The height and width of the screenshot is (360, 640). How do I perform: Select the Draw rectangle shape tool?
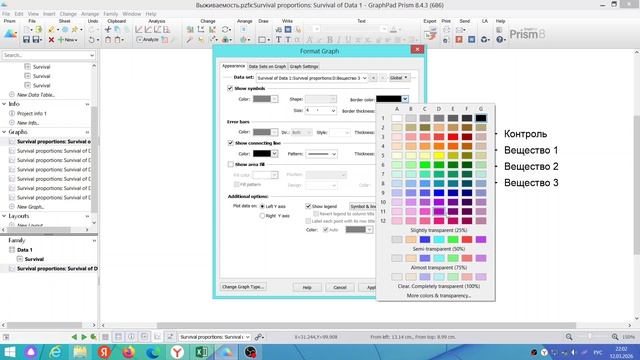[262, 40]
